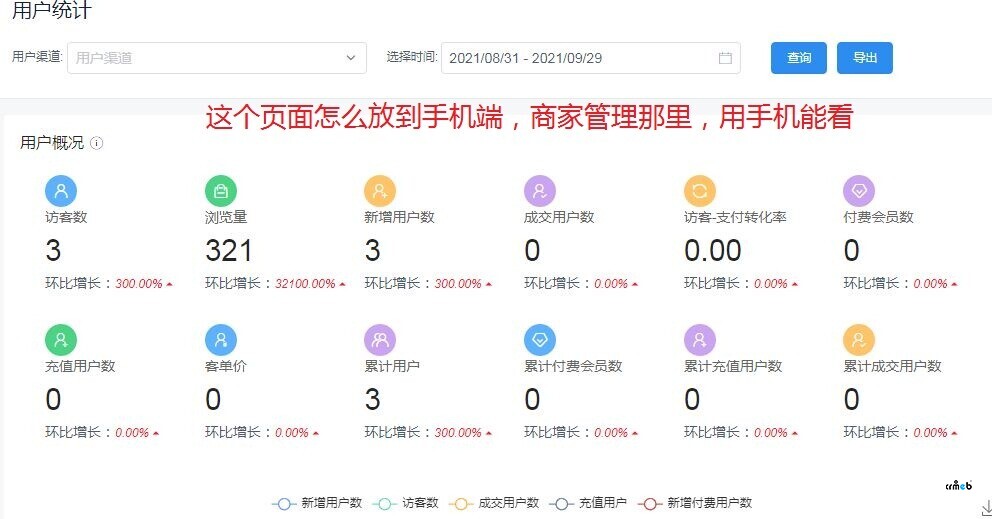The image size is (992, 519).
Task: Click the 查询 query button
Action: coord(799,58)
